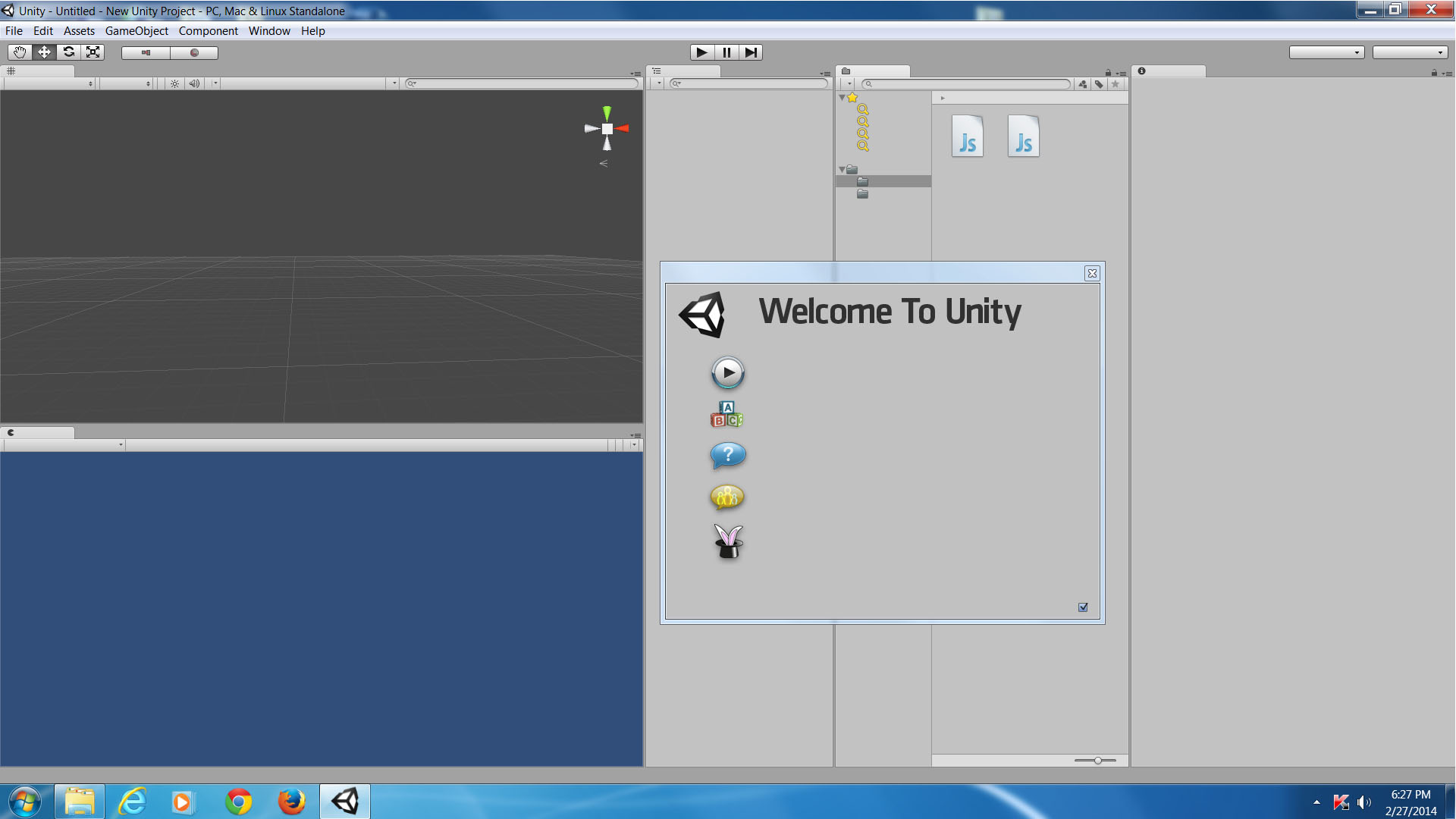
Task: Open the Component menu
Action: [208, 31]
